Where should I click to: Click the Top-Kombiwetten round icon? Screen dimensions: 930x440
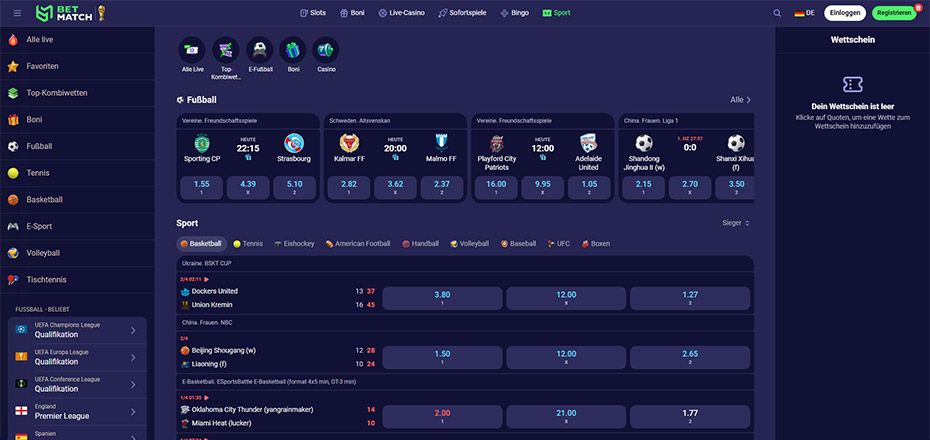pos(225,50)
